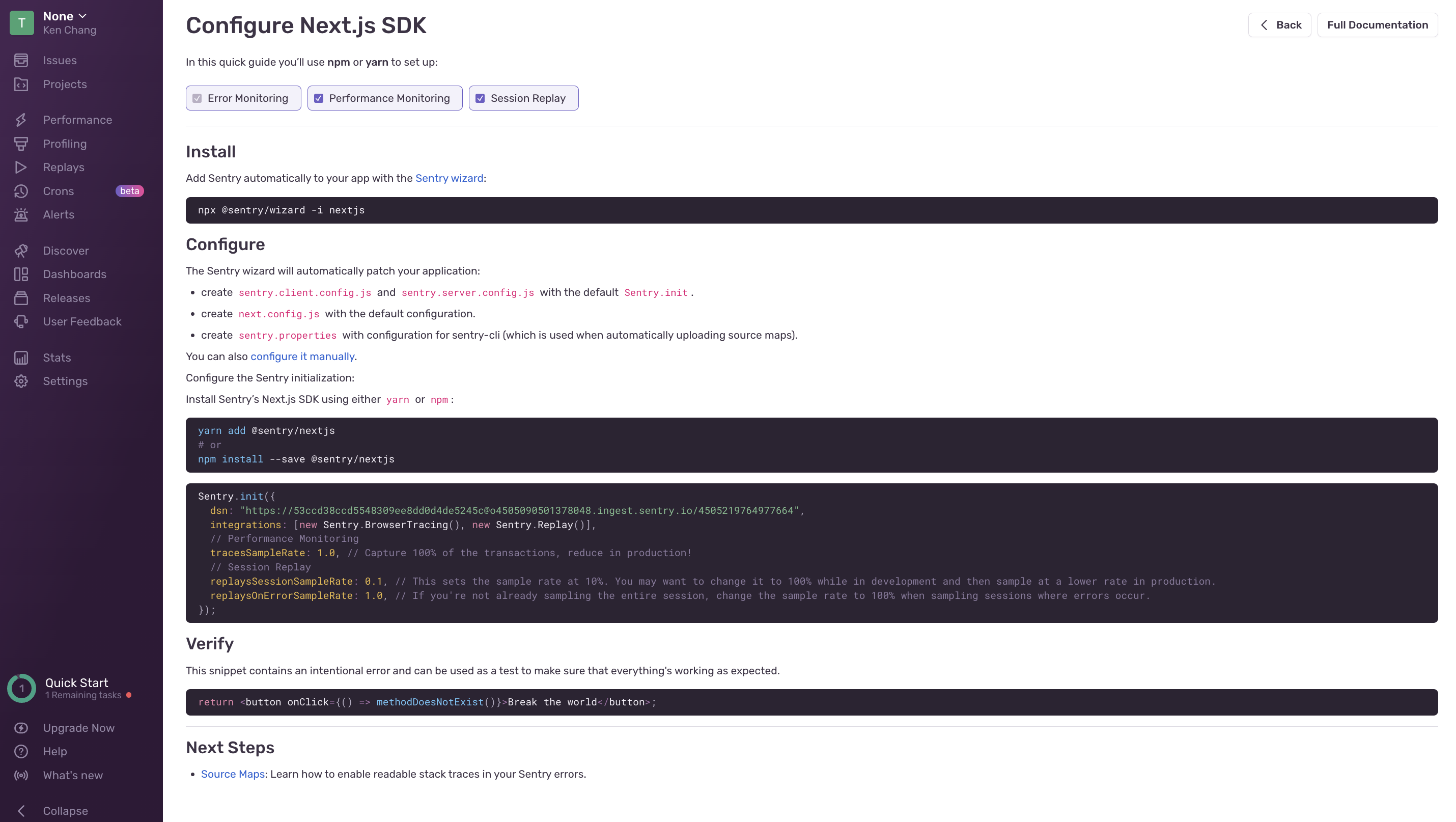Click the Alerts siren icon
This screenshot has height=822, width=1456.
[x=21, y=215]
